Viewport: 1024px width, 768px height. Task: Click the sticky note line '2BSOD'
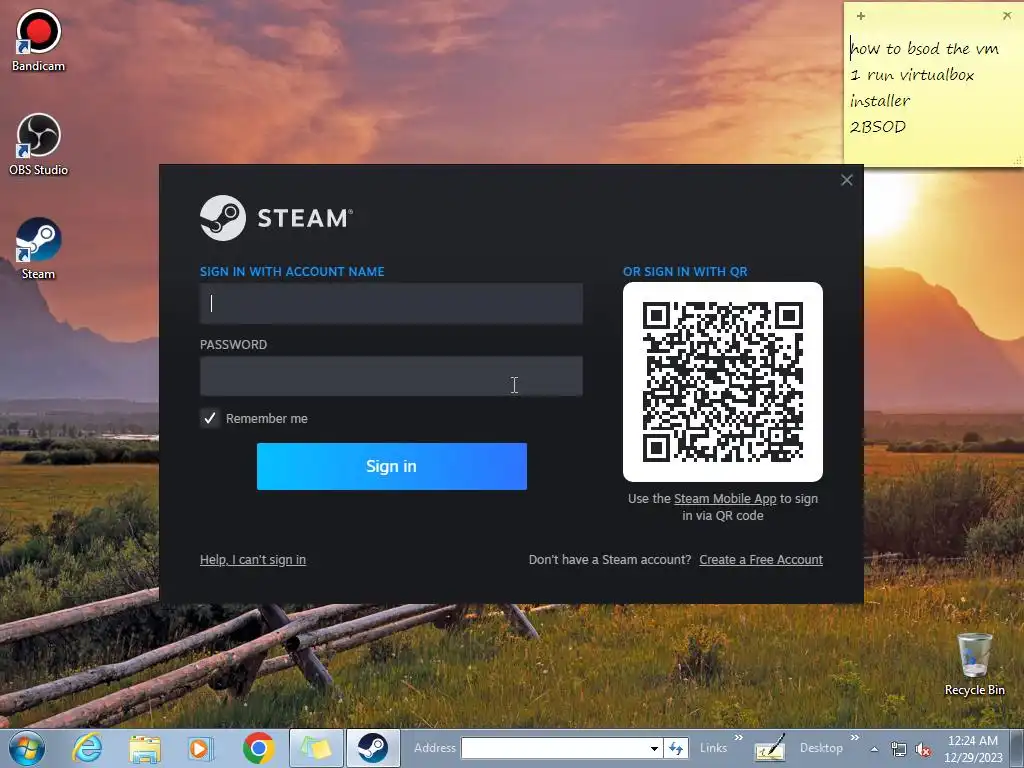pyautogui.click(x=878, y=127)
